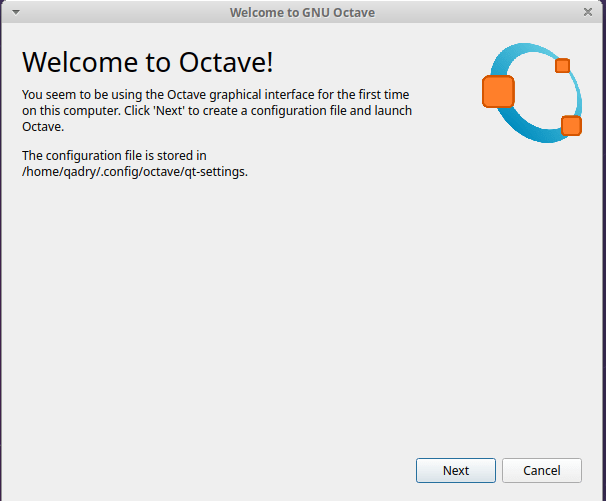Click Next to create the configuration file

pyautogui.click(x=456, y=470)
